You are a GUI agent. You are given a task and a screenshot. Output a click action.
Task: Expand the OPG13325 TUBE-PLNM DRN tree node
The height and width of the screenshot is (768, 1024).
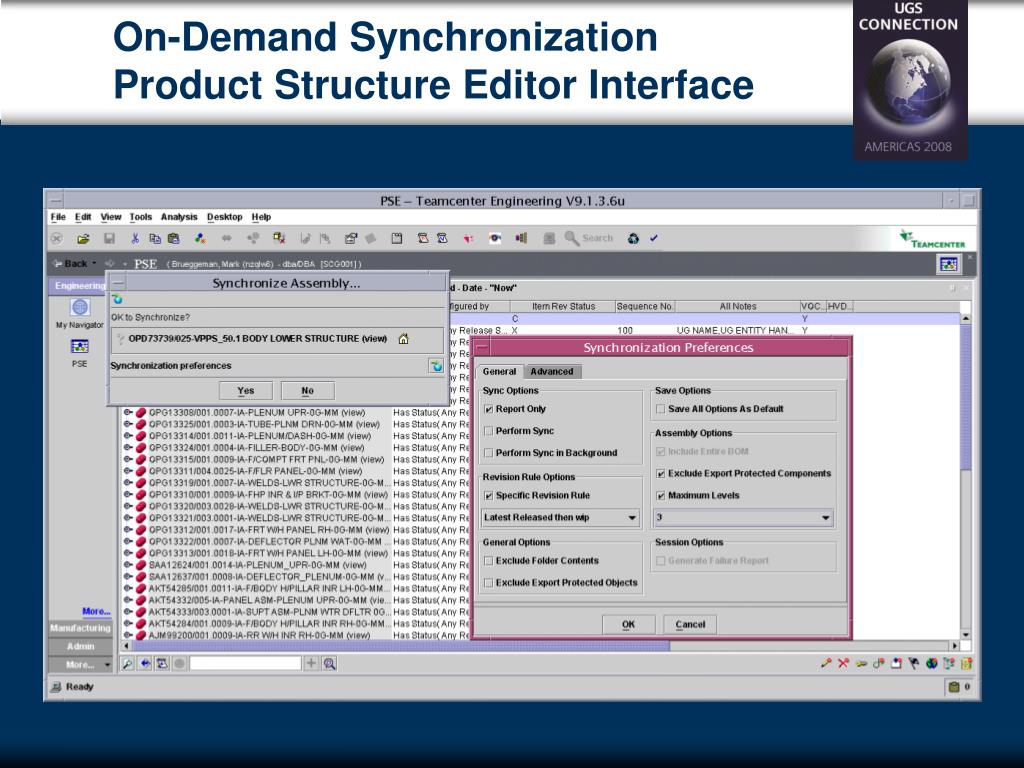[x=128, y=424]
